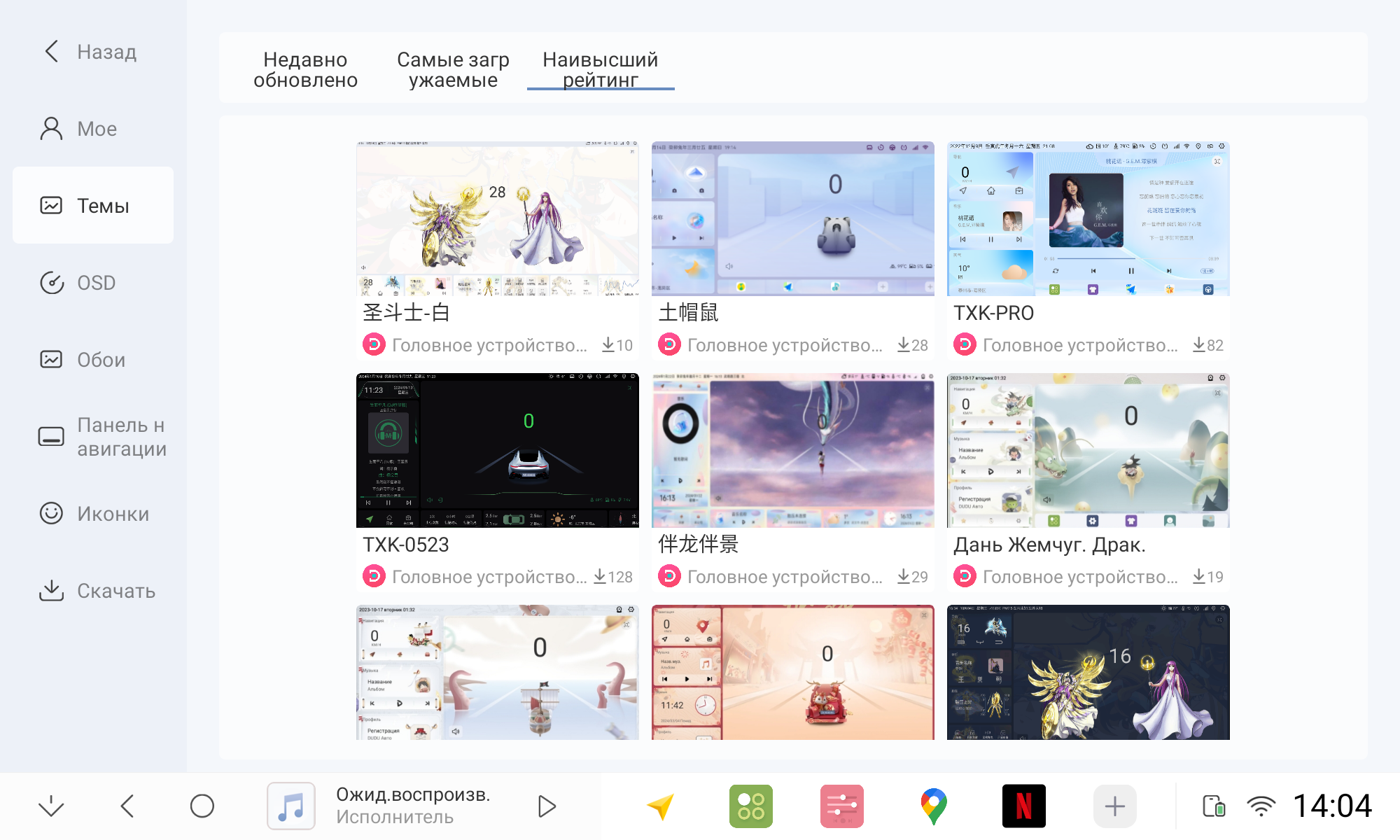Collapse the panel with the down arrow
The width and height of the screenshot is (1400, 840).
51,806
